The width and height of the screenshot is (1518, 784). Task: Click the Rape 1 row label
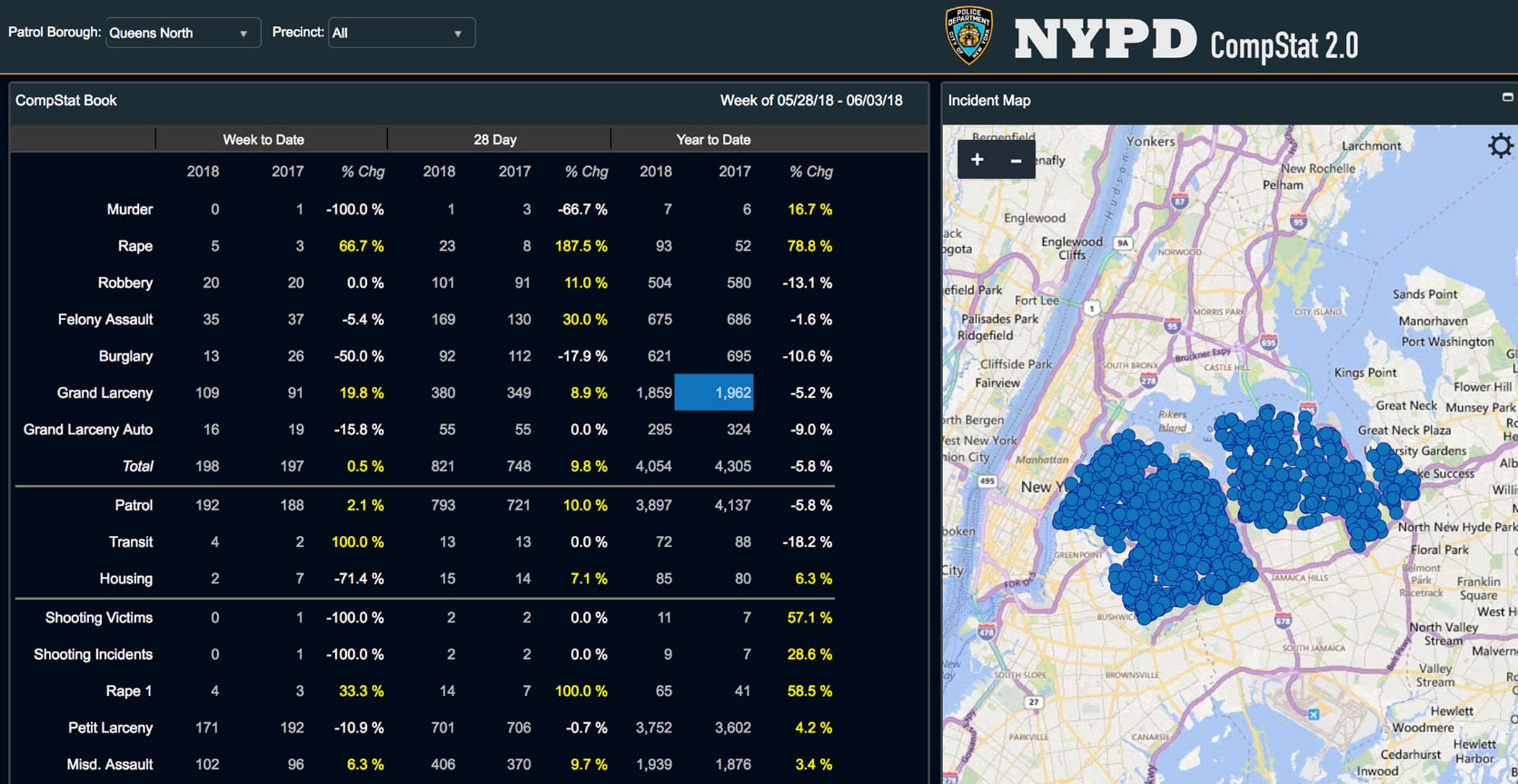129,690
